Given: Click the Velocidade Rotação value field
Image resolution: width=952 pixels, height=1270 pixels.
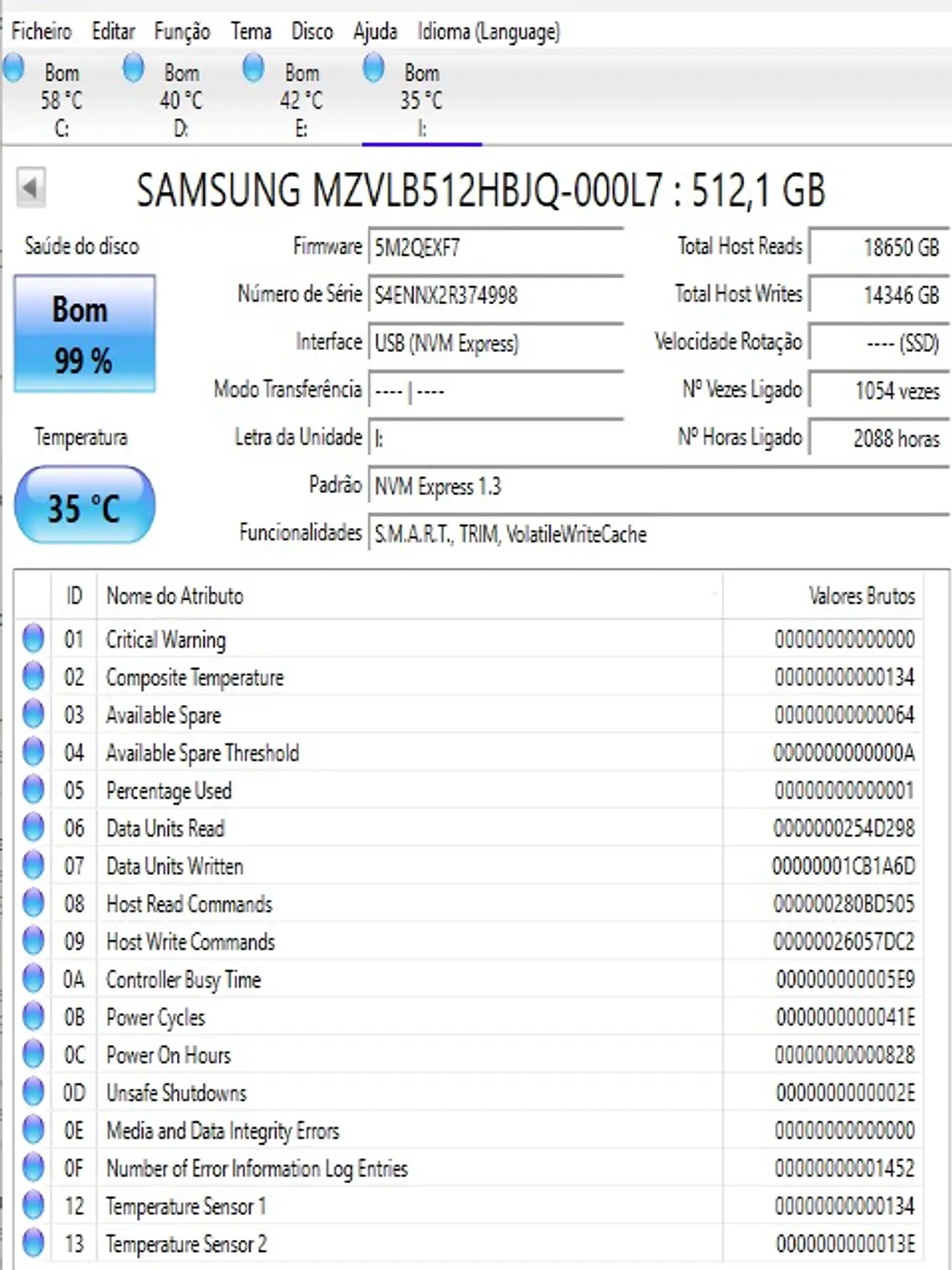Looking at the screenshot, I should (879, 343).
